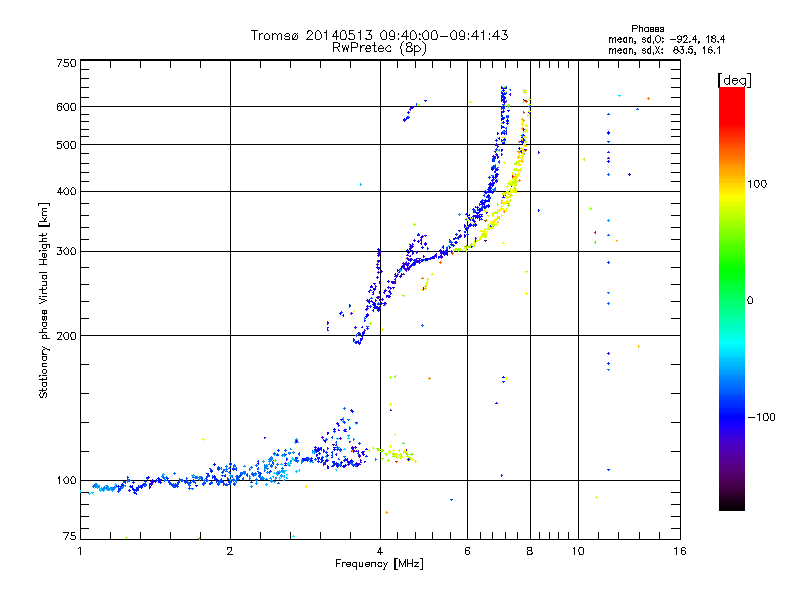Click the colorbar label '-100'
This screenshot has width=800, height=600.
tap(761, 417)
